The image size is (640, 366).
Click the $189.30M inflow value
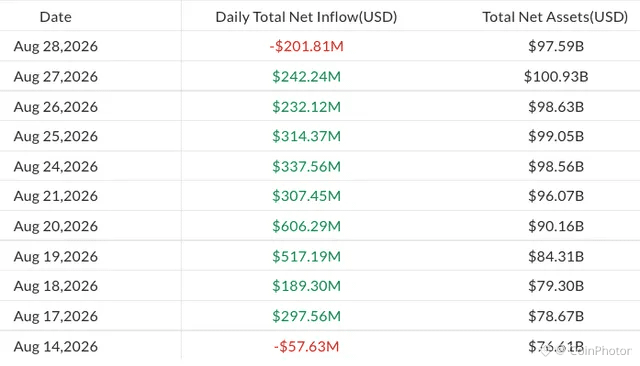coord(306,286)
